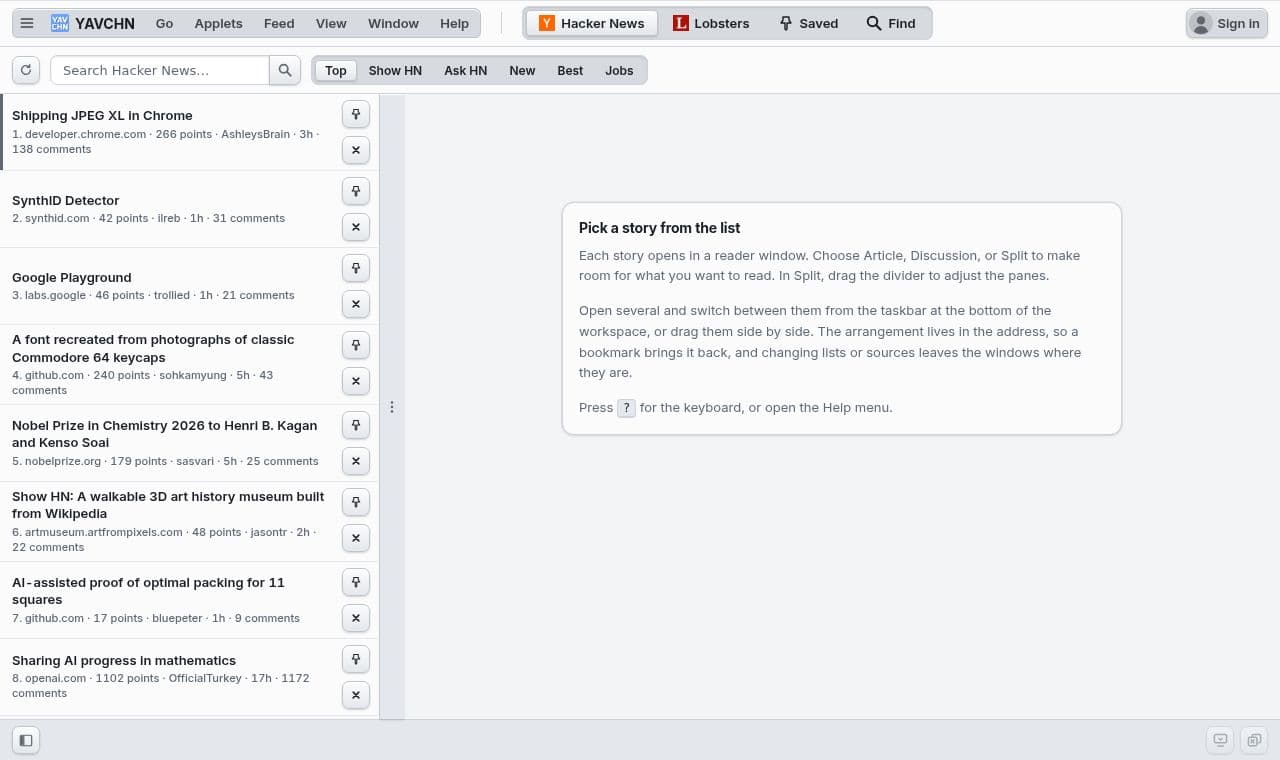
Task: Pin the walkable 3D art museum story
Action: tap(356, 502)
